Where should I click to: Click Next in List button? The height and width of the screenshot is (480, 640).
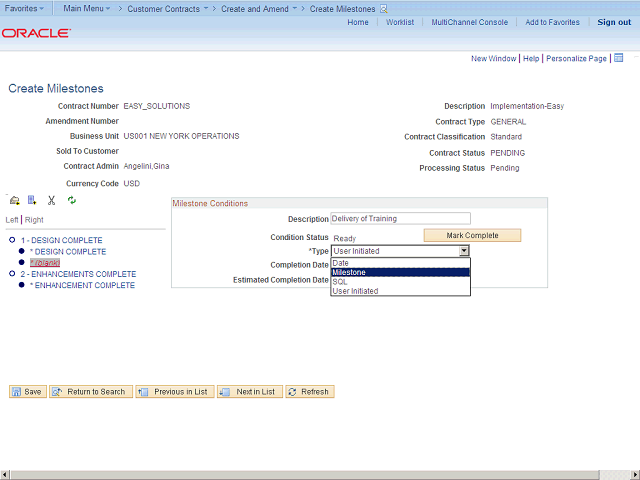pos(250,391)
